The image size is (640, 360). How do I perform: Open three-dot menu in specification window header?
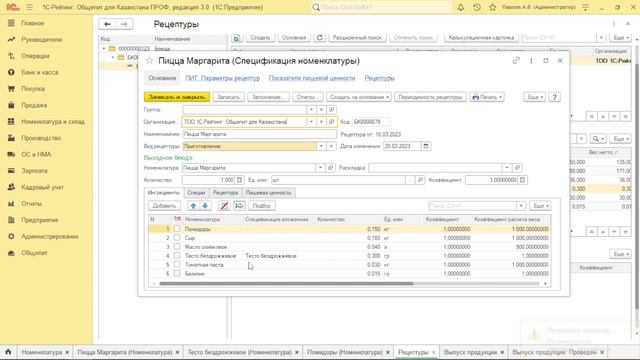tap(531, 60)
